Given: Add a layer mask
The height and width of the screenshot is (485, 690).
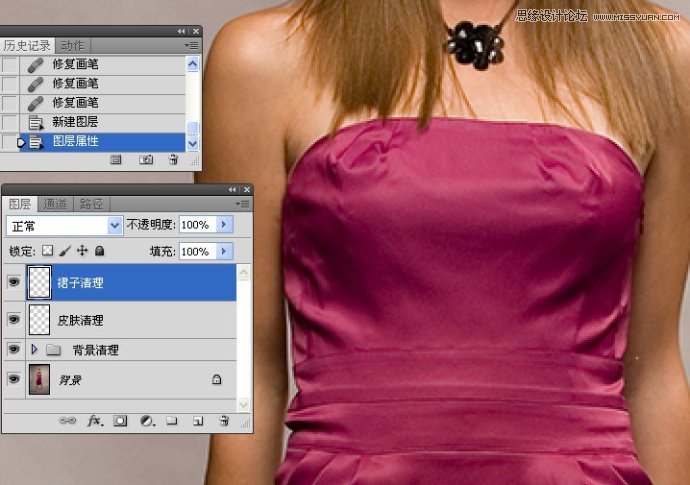Looking at the screenshot, I should click(120, 421).
